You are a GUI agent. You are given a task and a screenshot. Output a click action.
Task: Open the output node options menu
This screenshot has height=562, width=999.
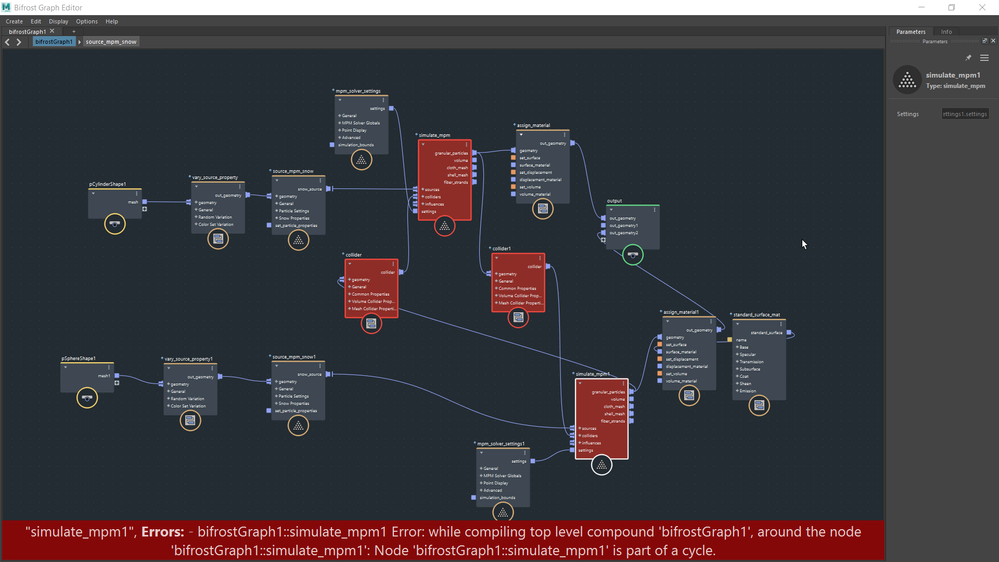(x=654, y=210)
